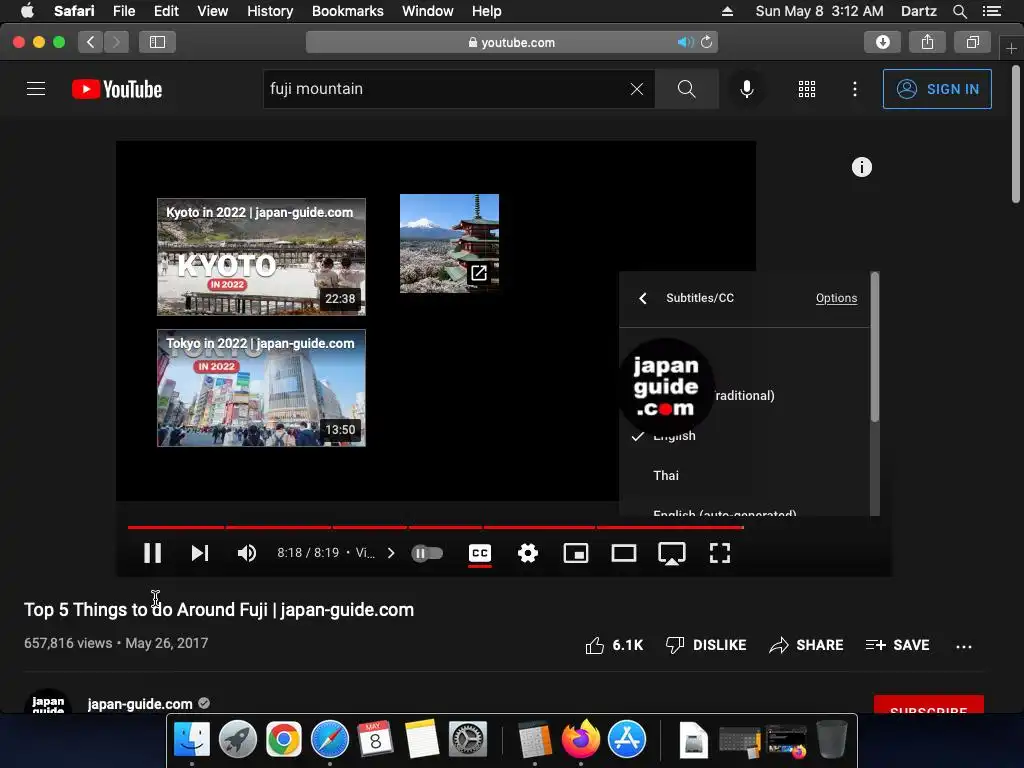Open more actions ellipsis under video
Image resolution: width=1024 pixels, height=768 pixels.
[x=963, y=647]
